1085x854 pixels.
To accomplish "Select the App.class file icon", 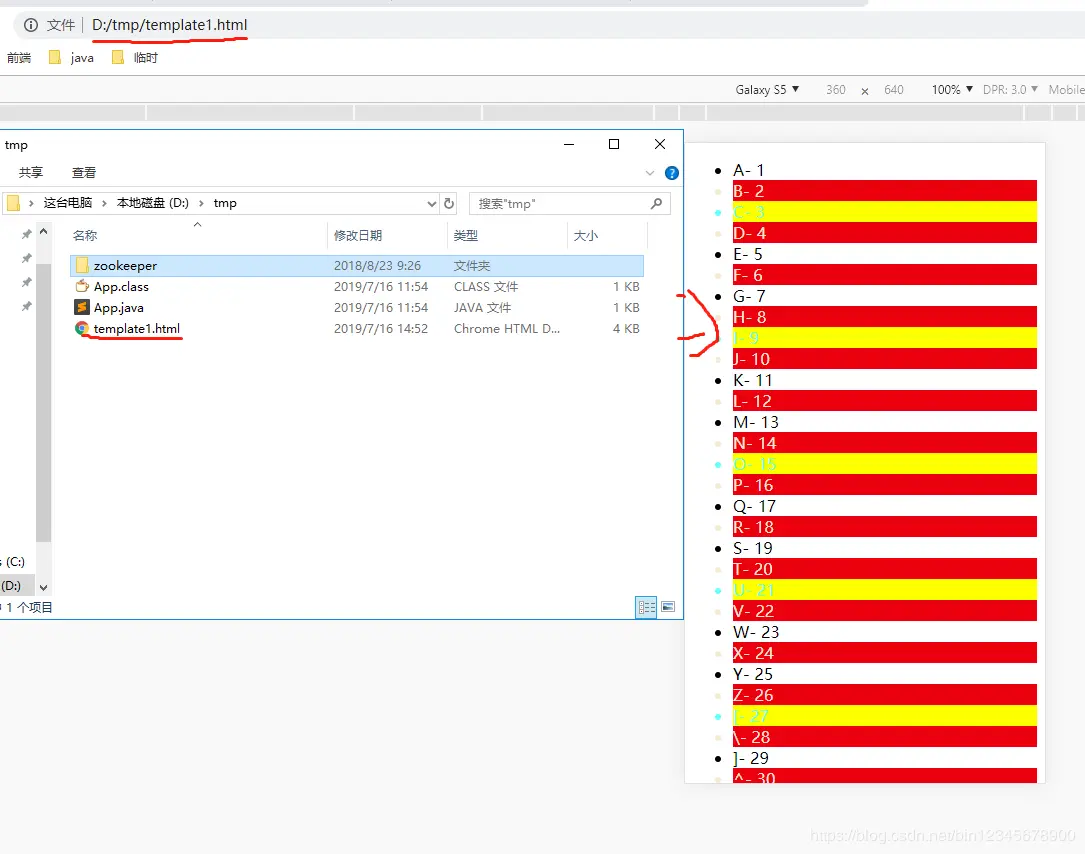I will point(82,287).
